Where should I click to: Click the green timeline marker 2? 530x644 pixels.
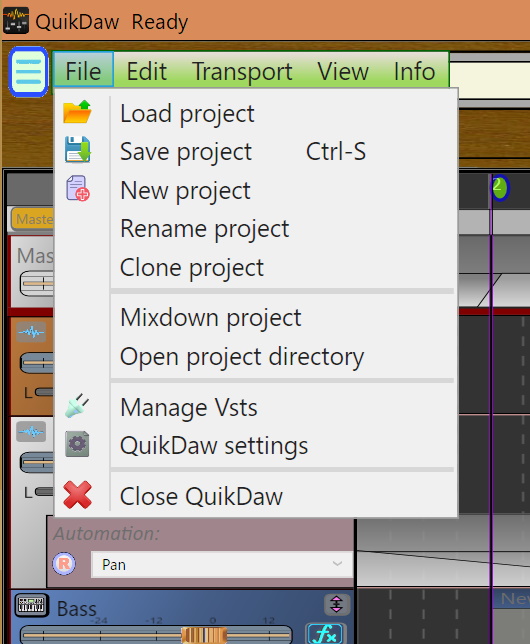click(x=499, y=187)
